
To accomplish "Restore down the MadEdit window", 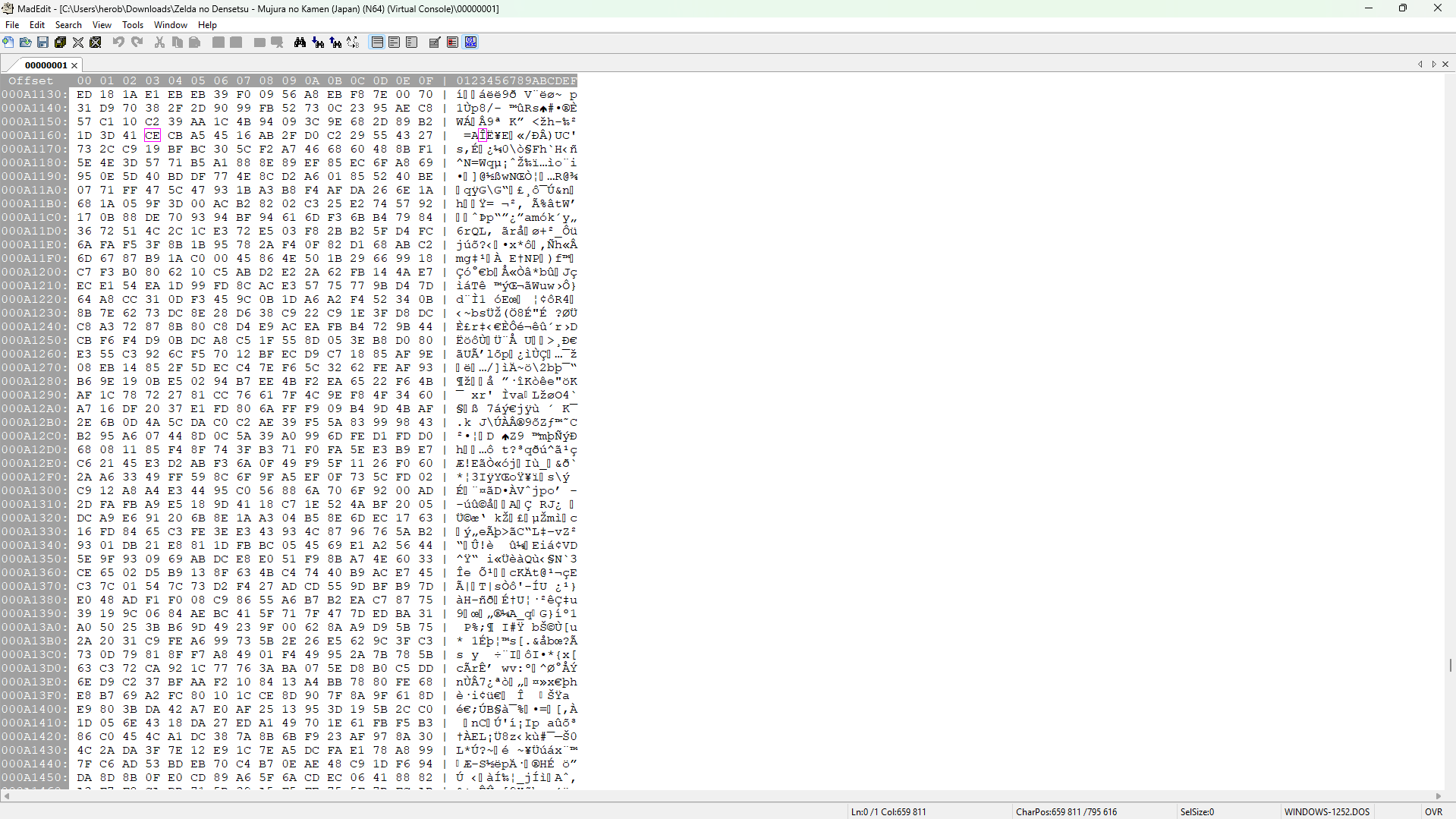I will tap(1403, 8).
